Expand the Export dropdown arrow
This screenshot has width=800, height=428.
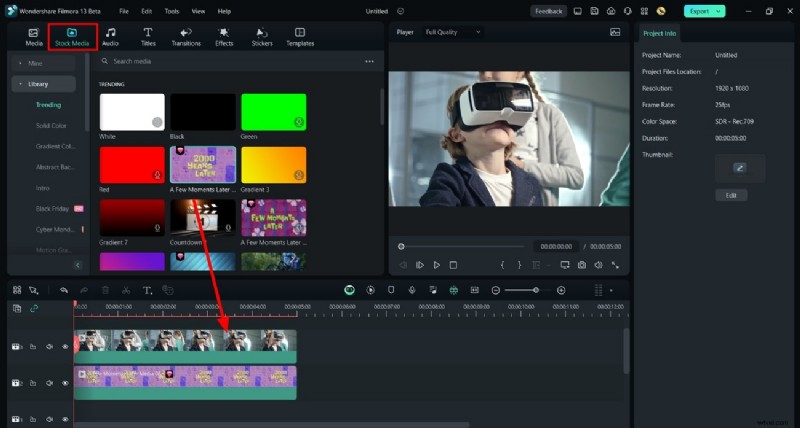718,11
